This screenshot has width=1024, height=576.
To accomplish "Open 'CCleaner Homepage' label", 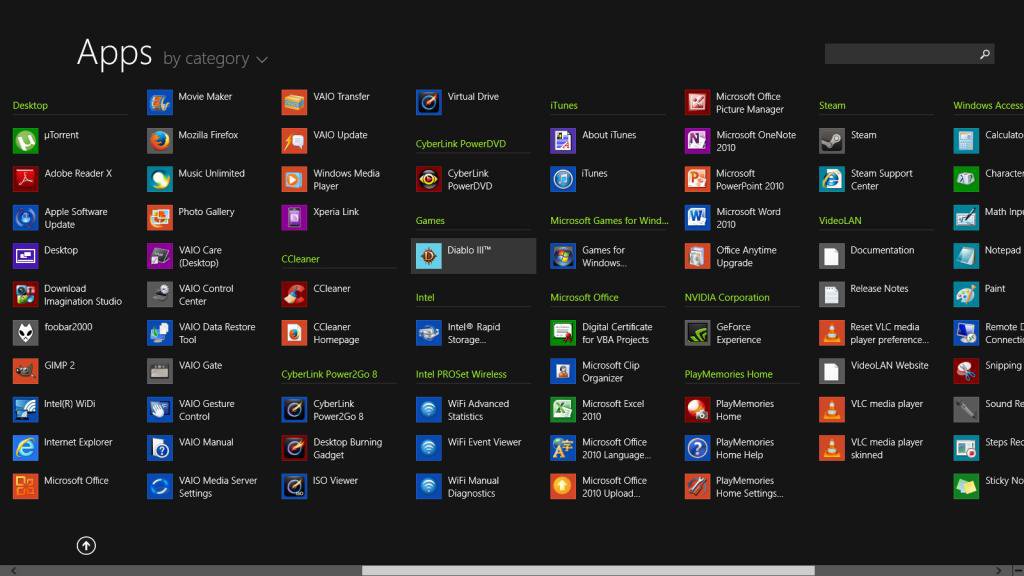I will (336, 333).
